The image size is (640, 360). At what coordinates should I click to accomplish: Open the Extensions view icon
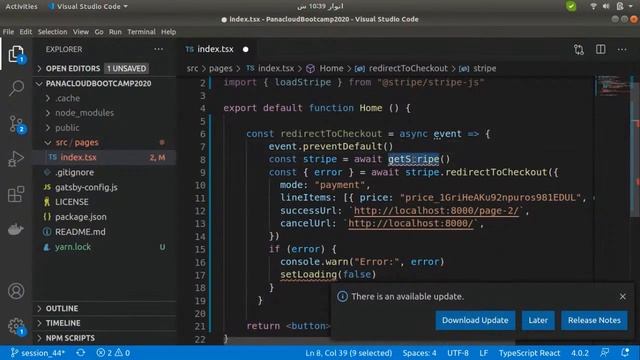[x=16, y=194]
